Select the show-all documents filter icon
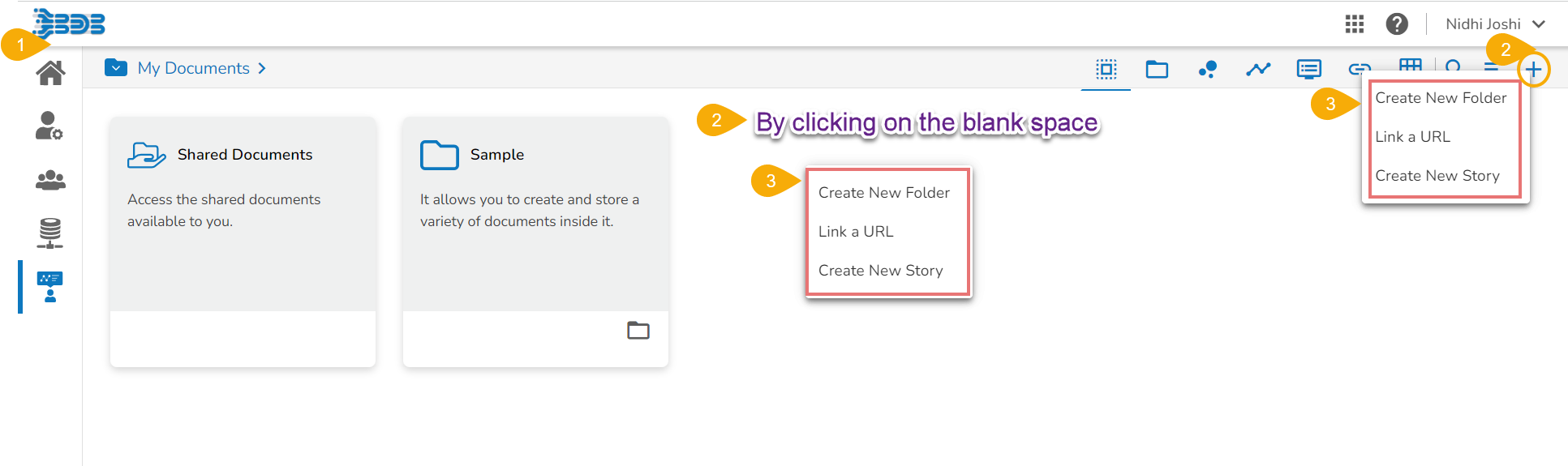 [1106, 70]
